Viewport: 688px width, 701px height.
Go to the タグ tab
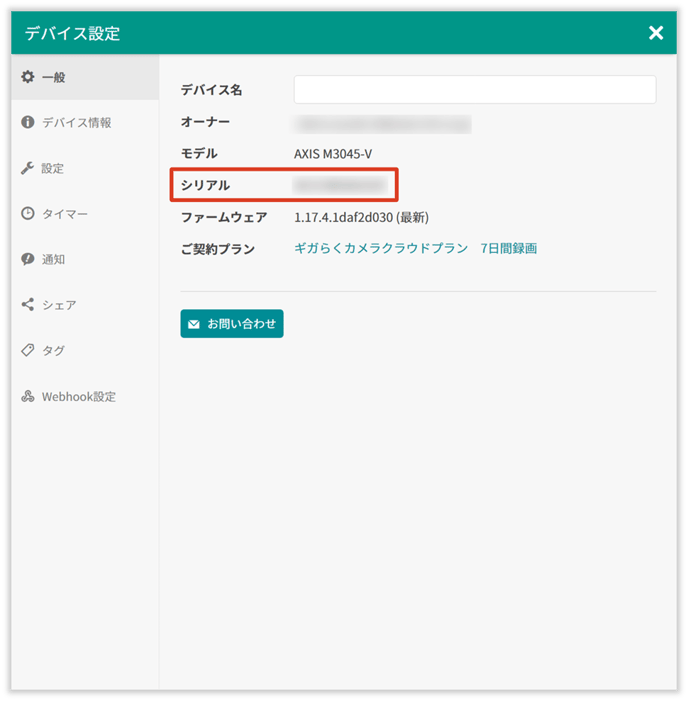(53, 350)
